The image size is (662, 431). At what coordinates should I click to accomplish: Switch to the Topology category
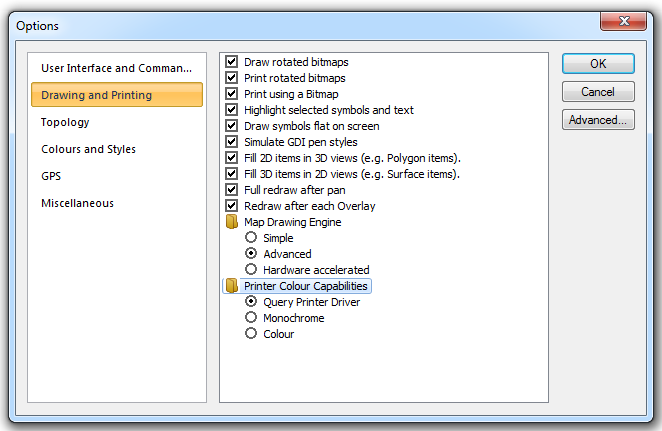[x=65, y=122]
